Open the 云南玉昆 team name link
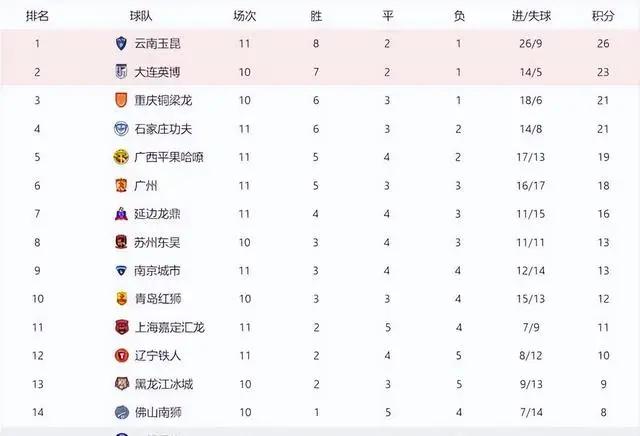Image resolution: width=640 pixels, height=436 pixels. (158, 43)
